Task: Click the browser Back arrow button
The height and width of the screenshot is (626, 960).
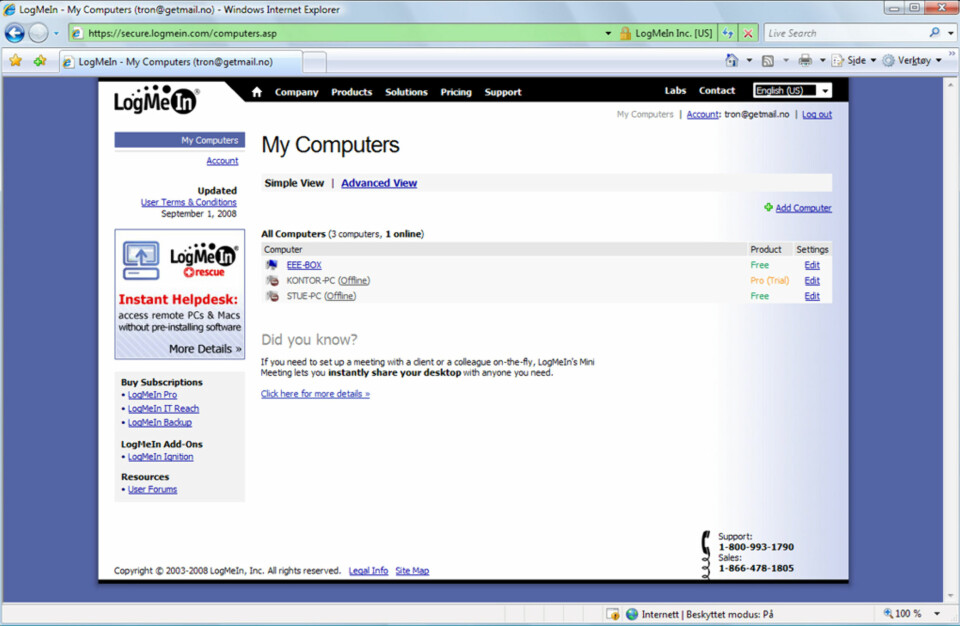Action: click(x=15, y=32)
